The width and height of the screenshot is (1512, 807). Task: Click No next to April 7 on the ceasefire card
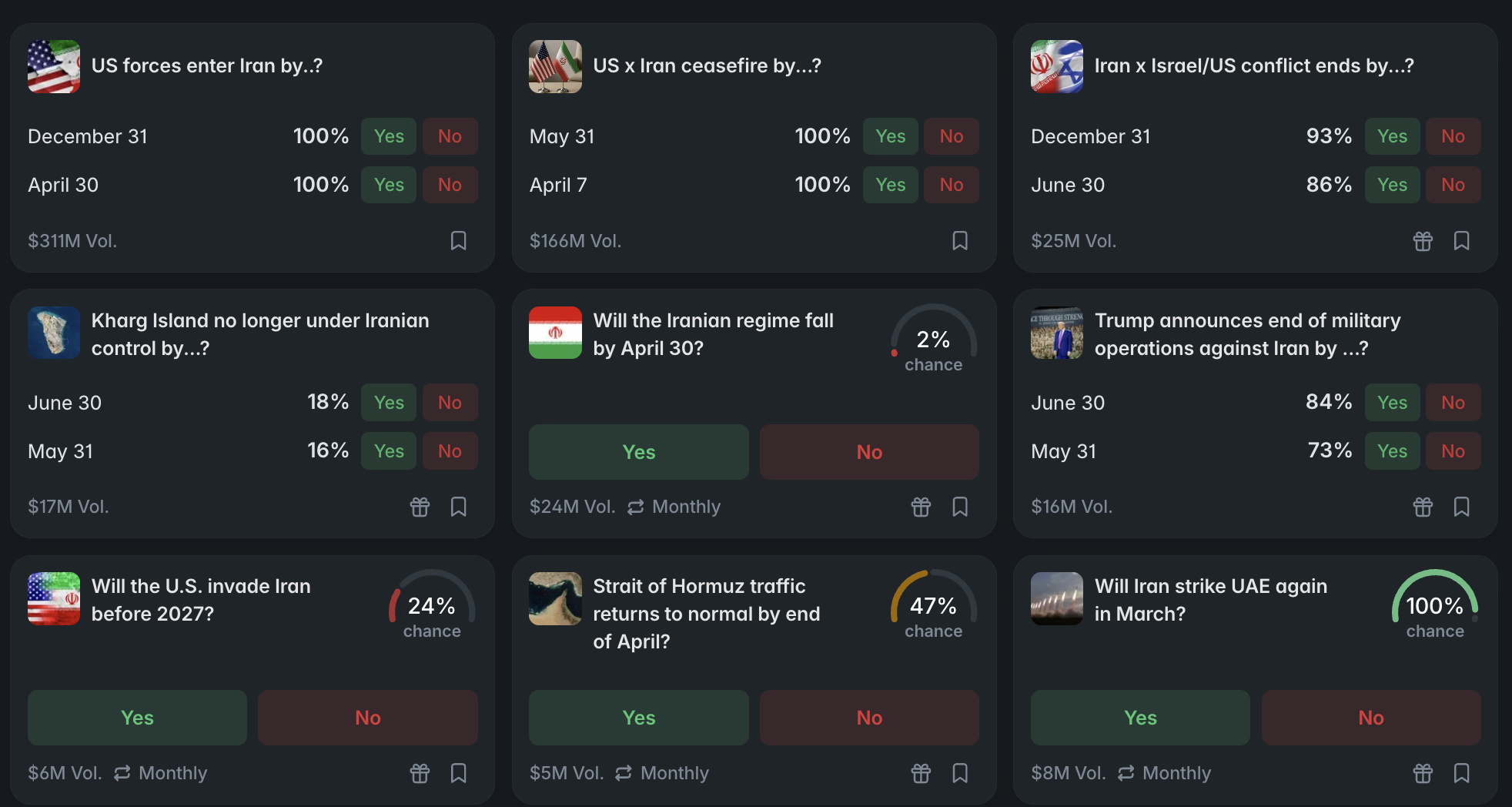click(952, 185)
